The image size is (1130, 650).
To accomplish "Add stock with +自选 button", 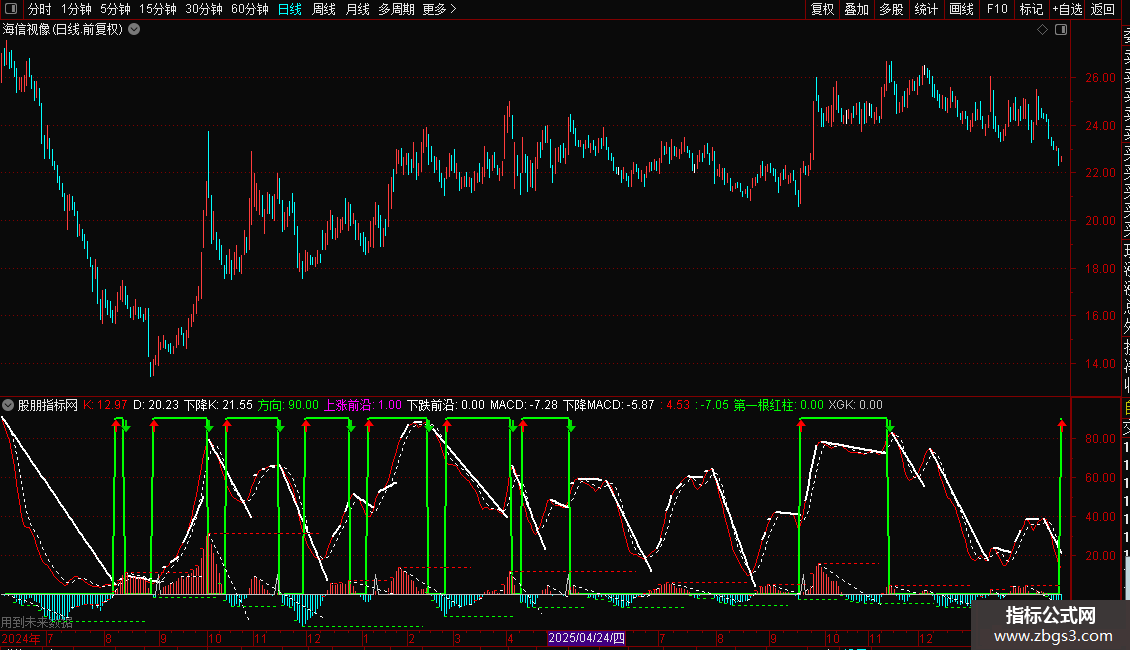I will click(x=1067, y=9).
